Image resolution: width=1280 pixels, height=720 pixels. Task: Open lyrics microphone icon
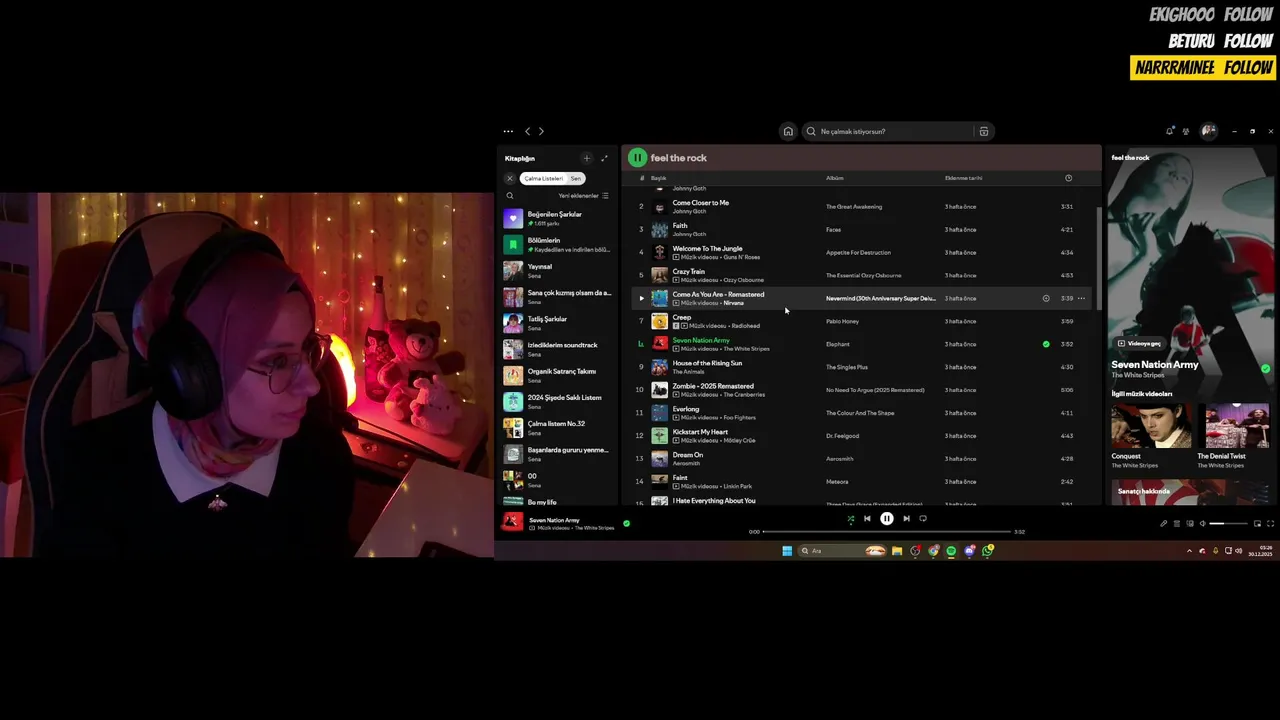pos(1163,523)
